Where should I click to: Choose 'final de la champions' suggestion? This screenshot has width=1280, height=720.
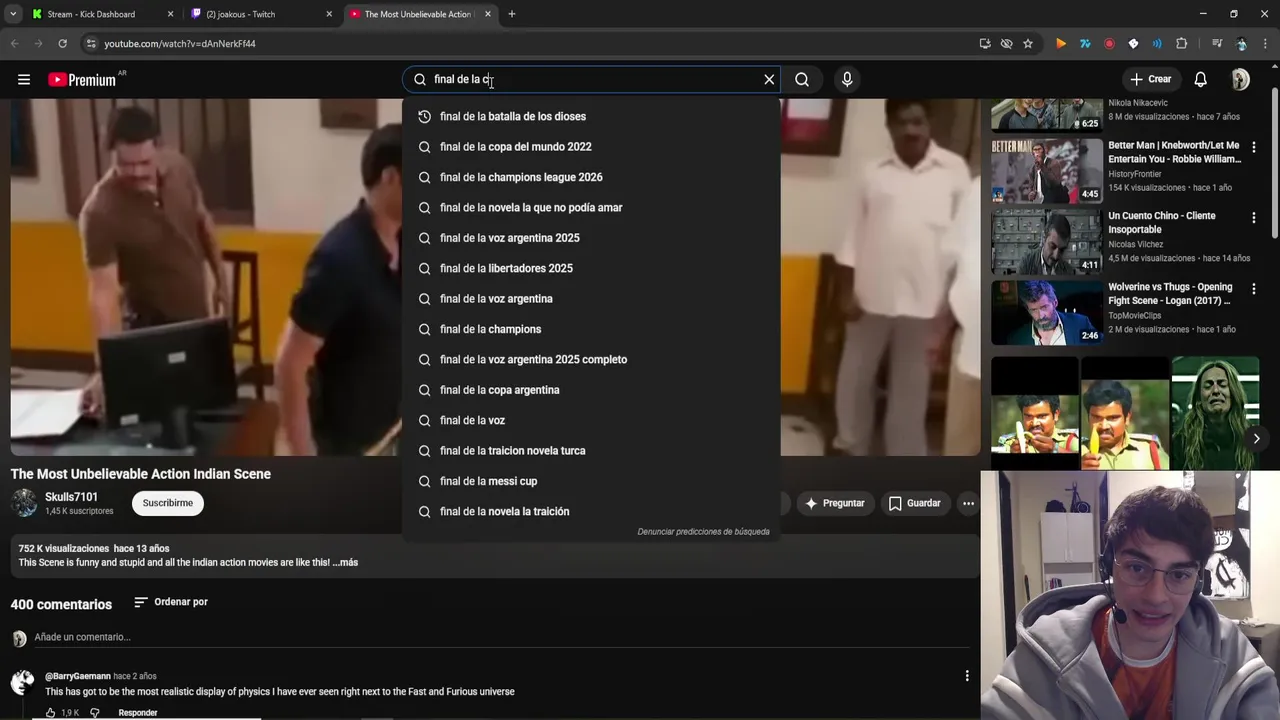[591, 329]
